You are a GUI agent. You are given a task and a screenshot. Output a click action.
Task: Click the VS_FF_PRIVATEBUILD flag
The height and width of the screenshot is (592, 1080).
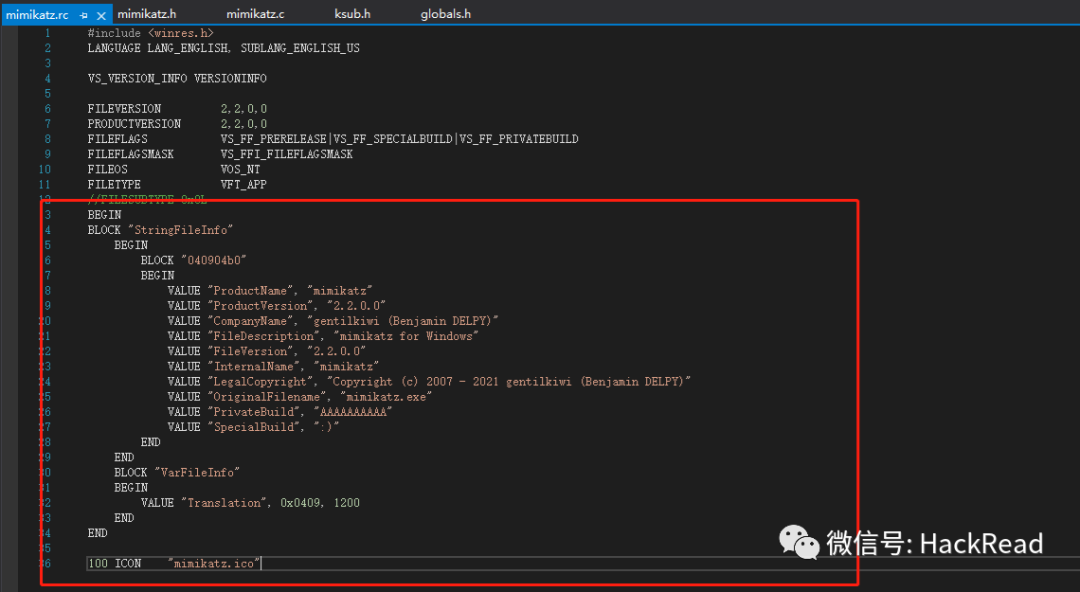point(519,139)
